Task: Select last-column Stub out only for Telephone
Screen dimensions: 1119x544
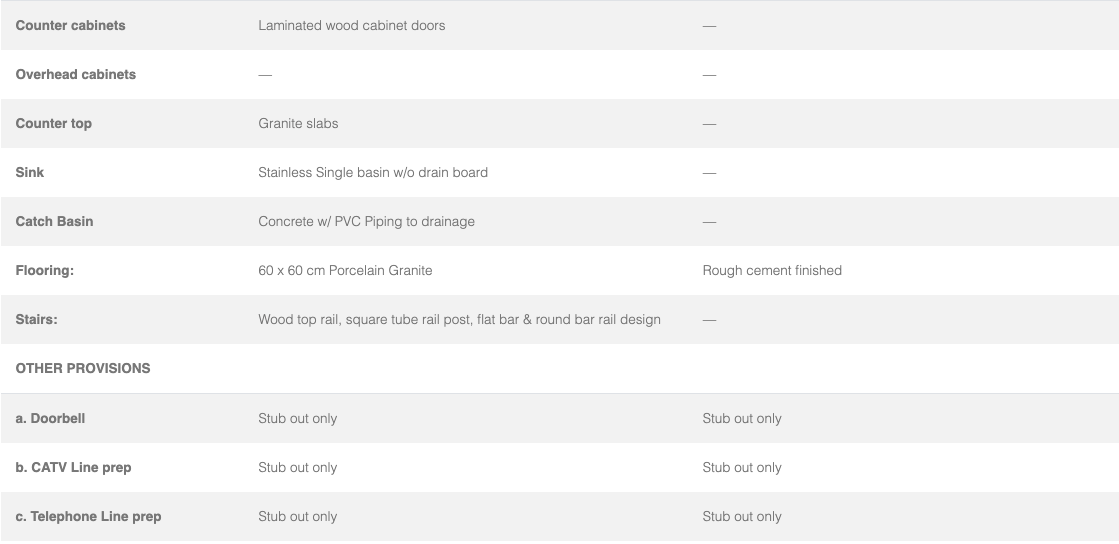Action: coord(741,517)
